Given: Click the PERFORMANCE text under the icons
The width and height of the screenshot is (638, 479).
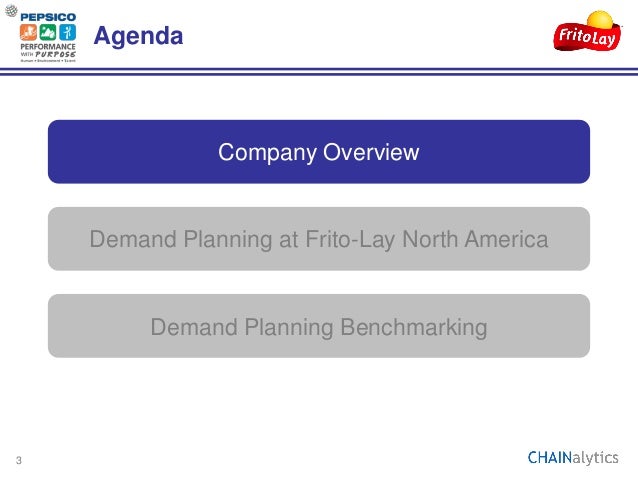Looking at the screenshot, I should click(48, 46).
